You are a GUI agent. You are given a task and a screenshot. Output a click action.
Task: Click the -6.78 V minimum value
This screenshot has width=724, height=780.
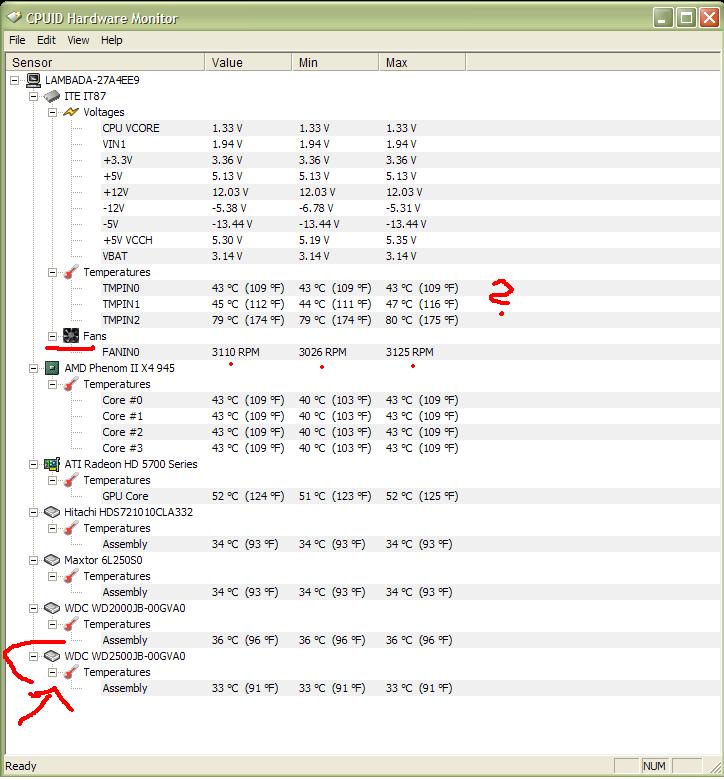point(316,208)
